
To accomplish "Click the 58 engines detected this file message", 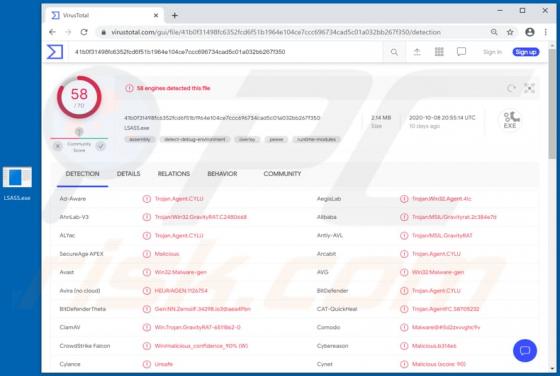I will click(174, 88).
